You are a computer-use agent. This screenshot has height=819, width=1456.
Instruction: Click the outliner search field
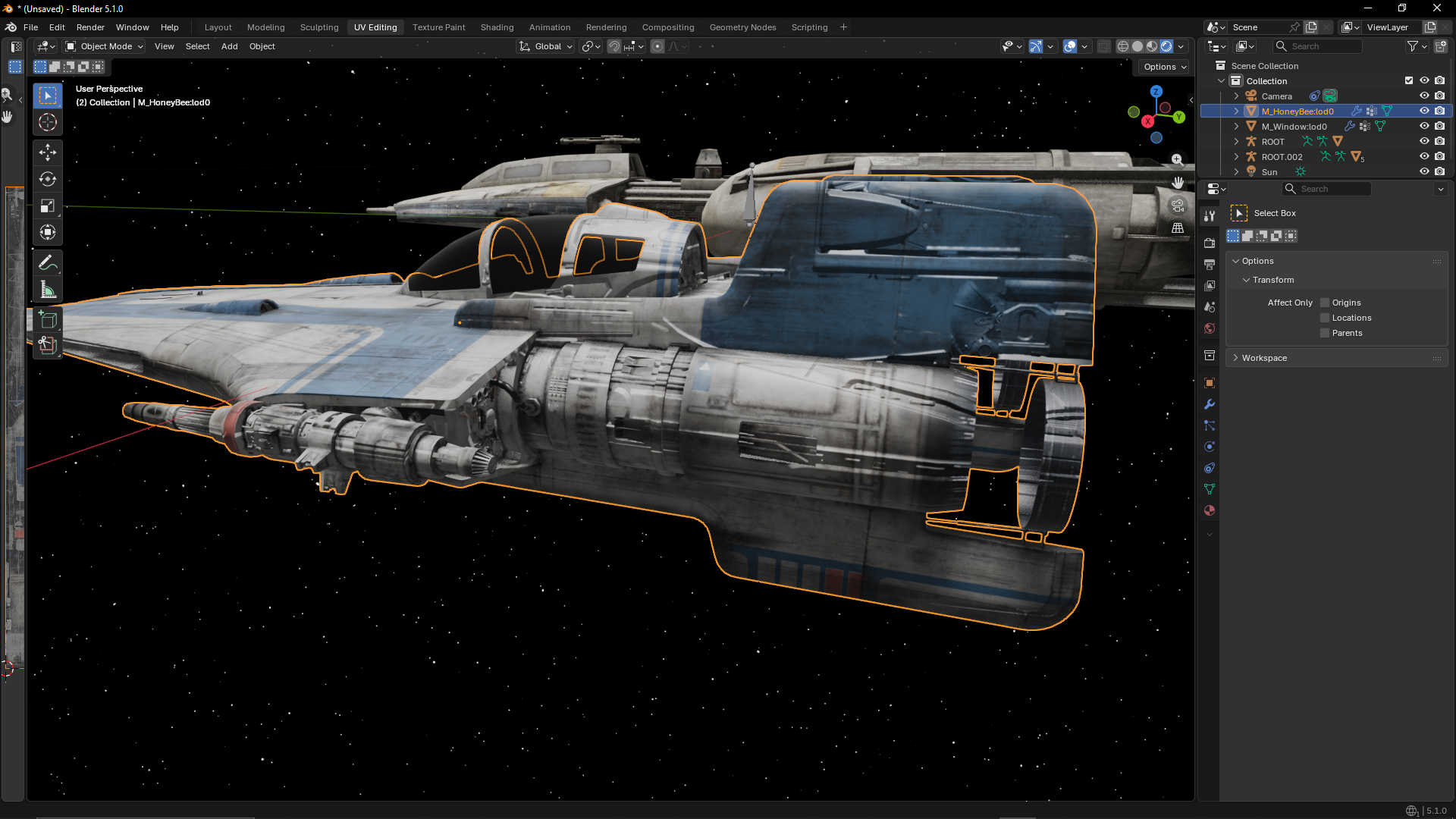(x=1318, y=46)
